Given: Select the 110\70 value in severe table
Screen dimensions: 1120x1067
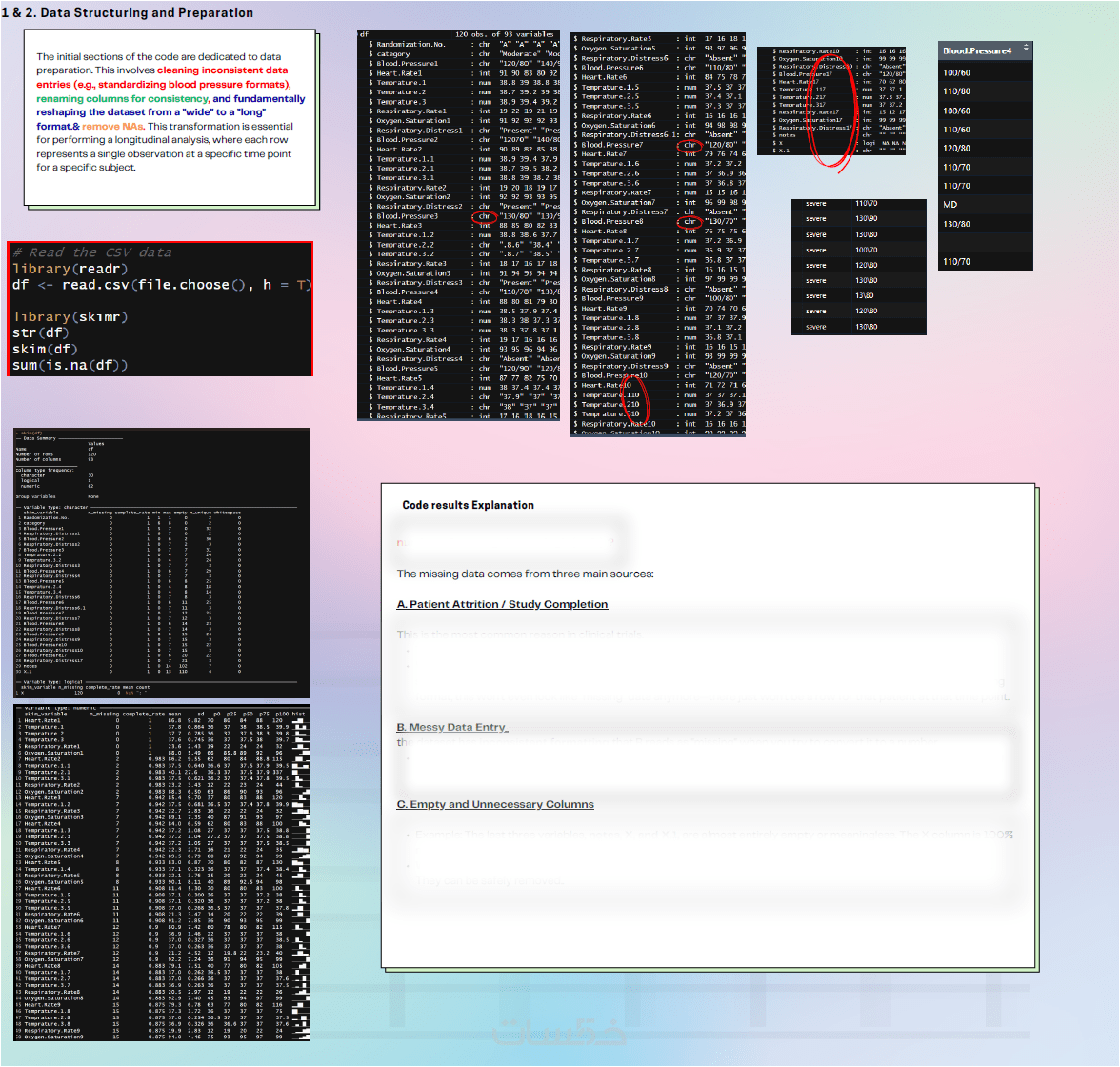Looking at the screenshot, I should click(867, 204).
